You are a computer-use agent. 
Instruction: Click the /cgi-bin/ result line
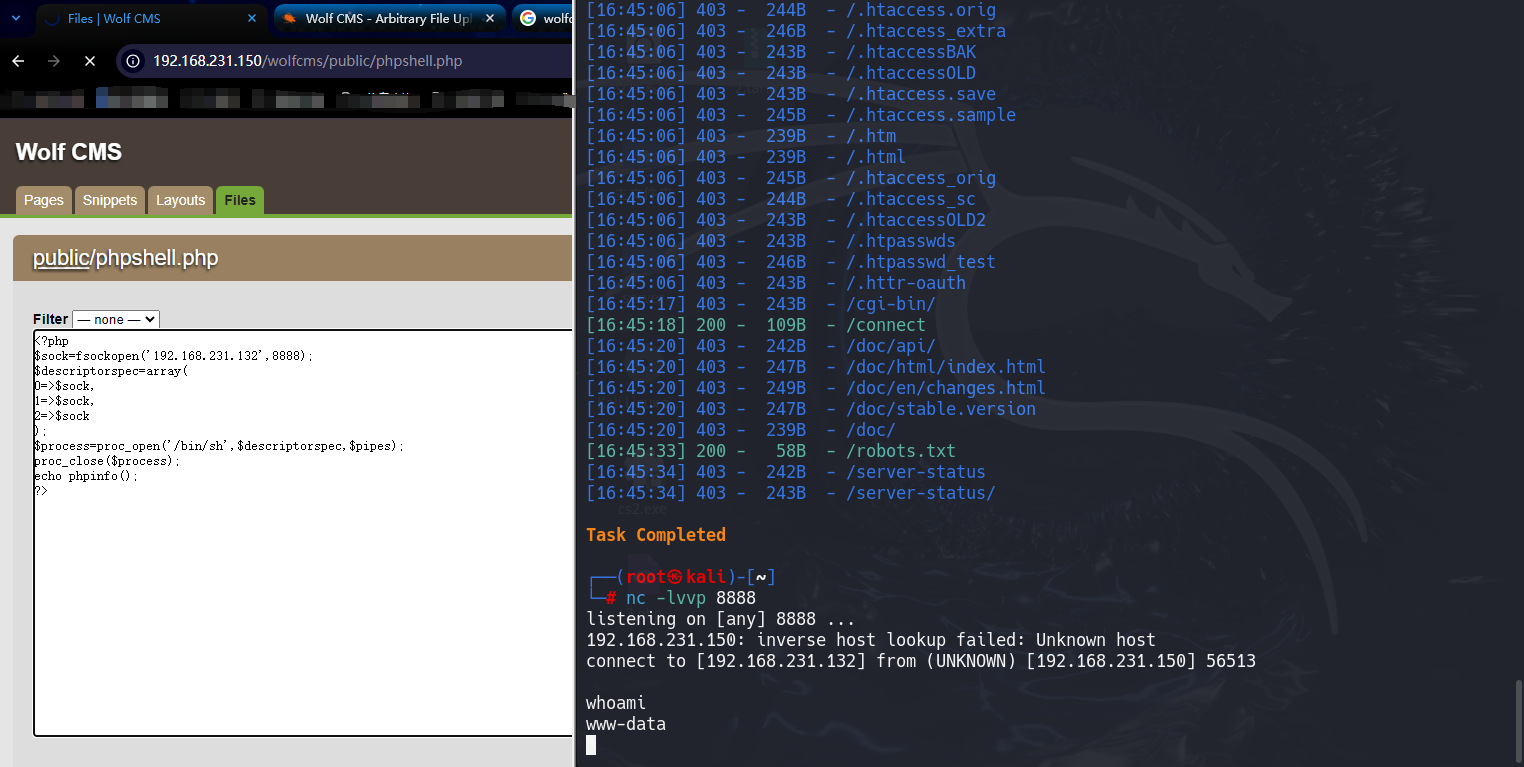pos(761,304)
